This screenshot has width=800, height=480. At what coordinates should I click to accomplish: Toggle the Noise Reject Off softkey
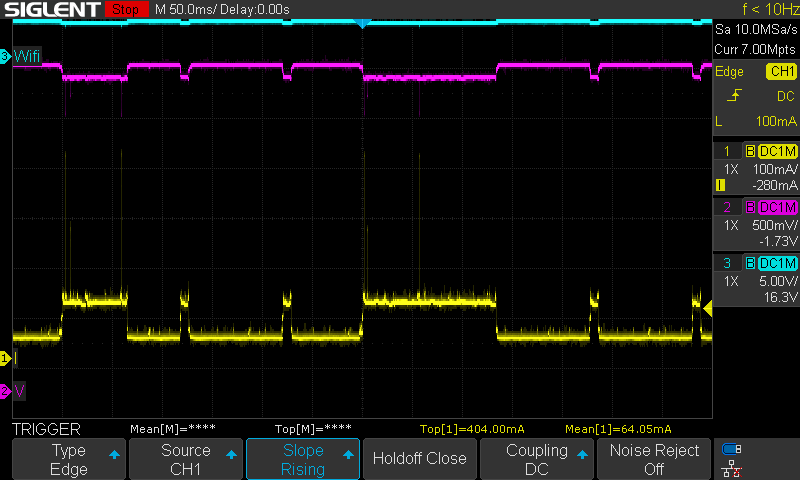pyautogui.click(x=654, y=459)
